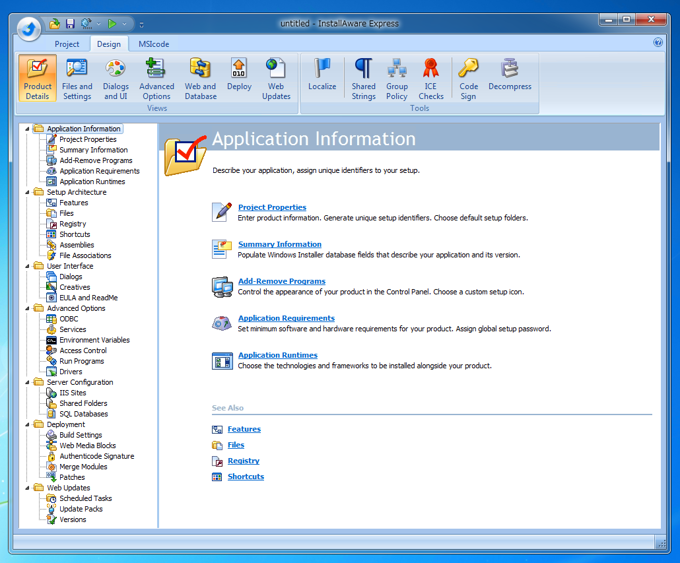Select IIS Sites tree item

72,393
